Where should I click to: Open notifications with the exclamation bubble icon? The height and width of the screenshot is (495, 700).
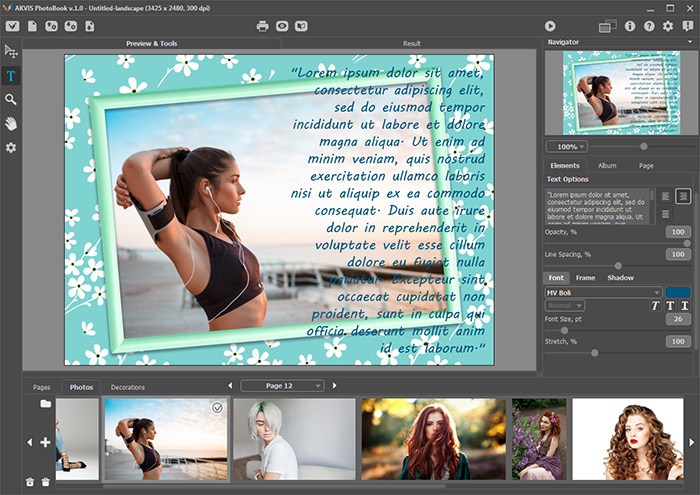(688, 26)
